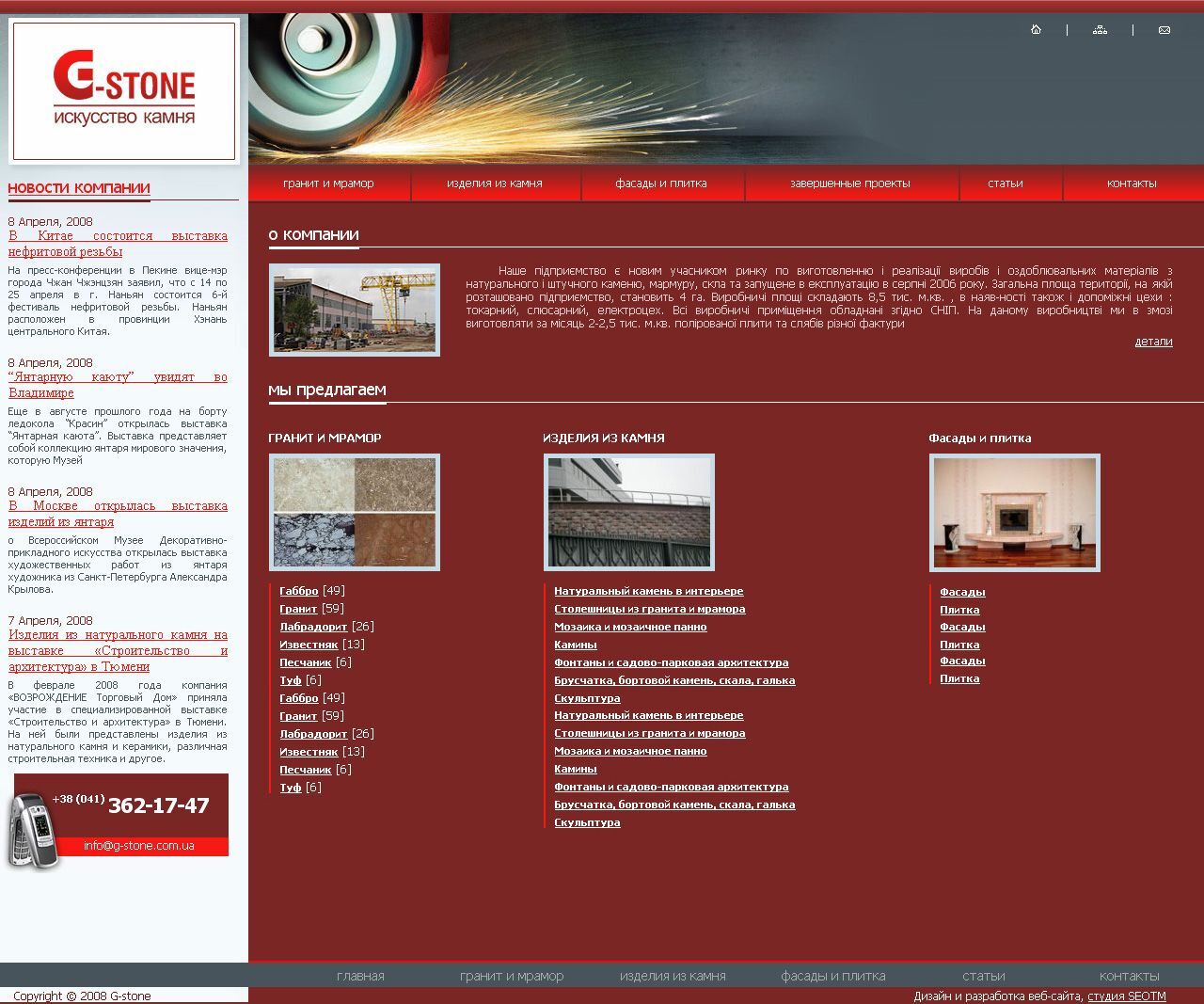Screen dimensions: 1204x1004
Task: Click the fireplace photo under 'Фасады и плитка'
Action: [1014, 513]
